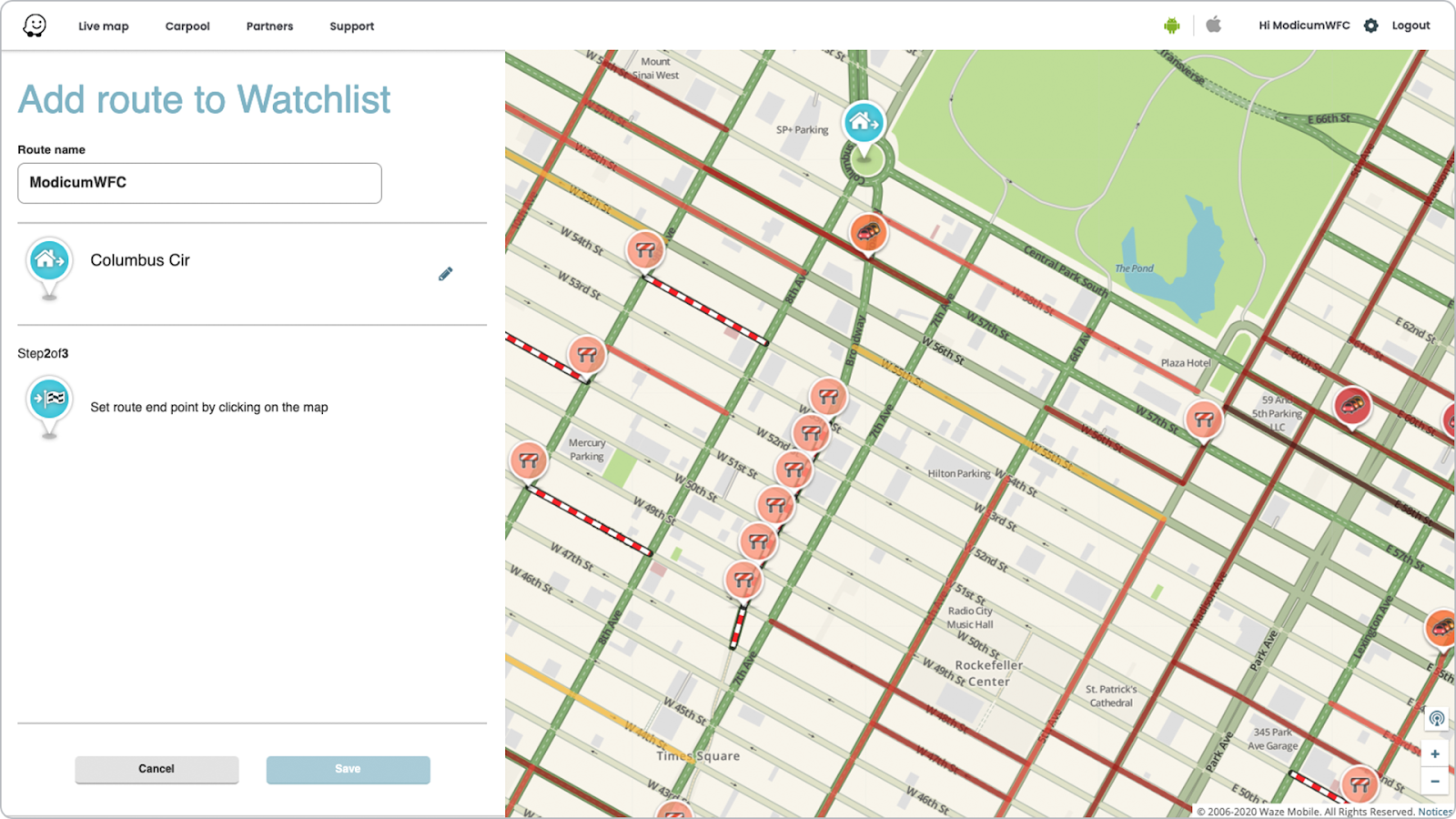Center map on my location
Image resolution: width=1456 pixels, height=819 pixels.
coord(1437,719)
